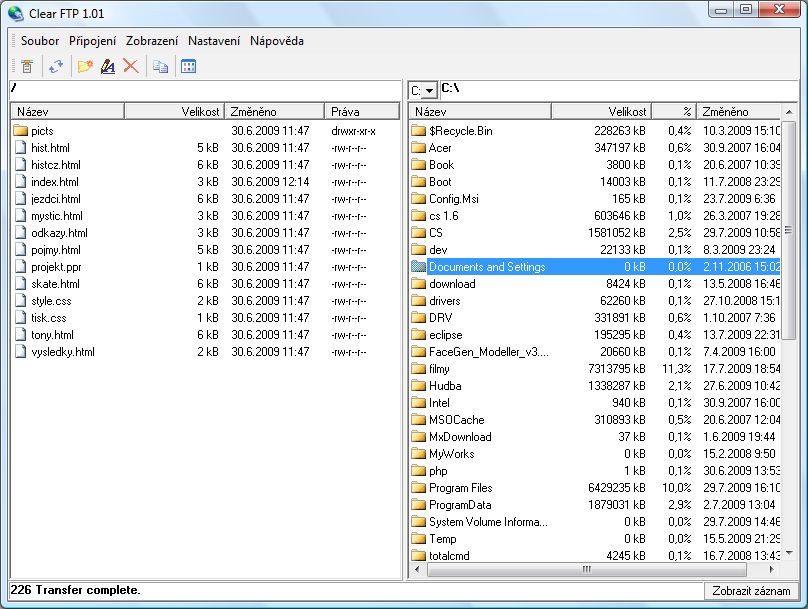This screenshot has width=808, height=609.
Task: Sort remote list by Název column
Action: click(x=68, y=111)
